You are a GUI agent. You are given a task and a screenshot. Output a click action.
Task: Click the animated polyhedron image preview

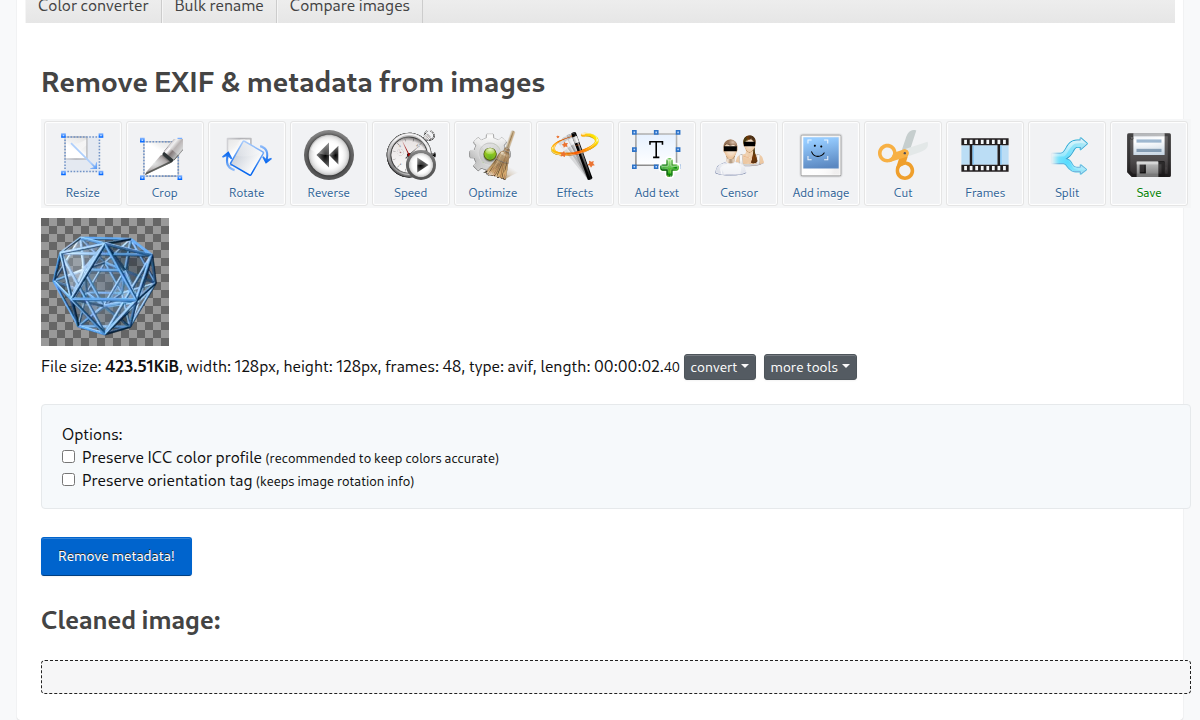click(105, 282)
